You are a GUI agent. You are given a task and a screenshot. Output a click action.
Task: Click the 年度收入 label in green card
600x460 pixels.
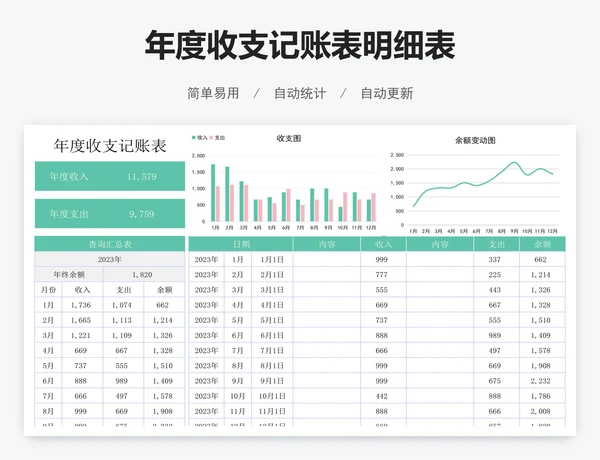(69, 176)
